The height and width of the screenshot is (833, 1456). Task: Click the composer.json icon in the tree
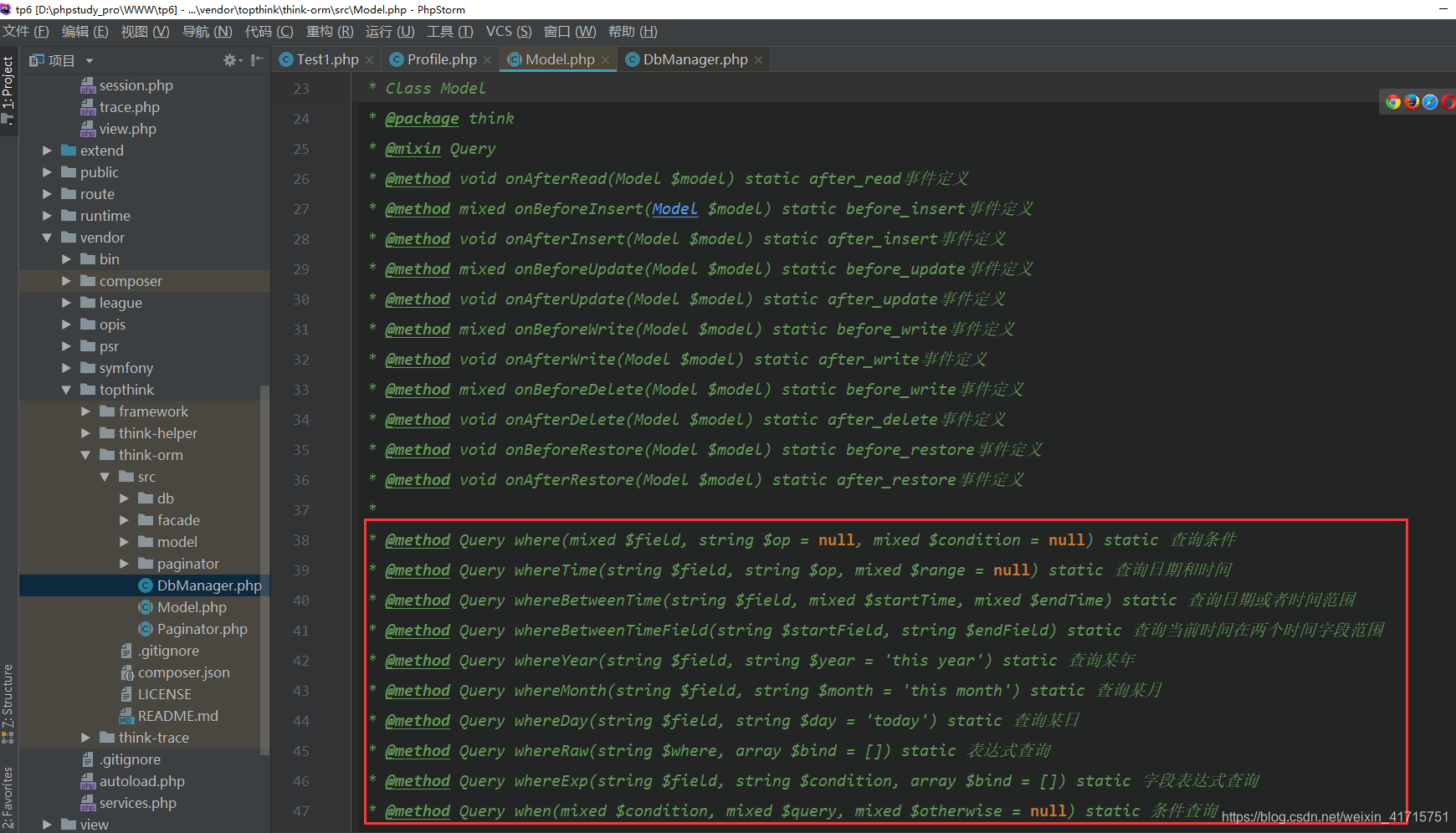pyautogui.click(x=128, y=672)
